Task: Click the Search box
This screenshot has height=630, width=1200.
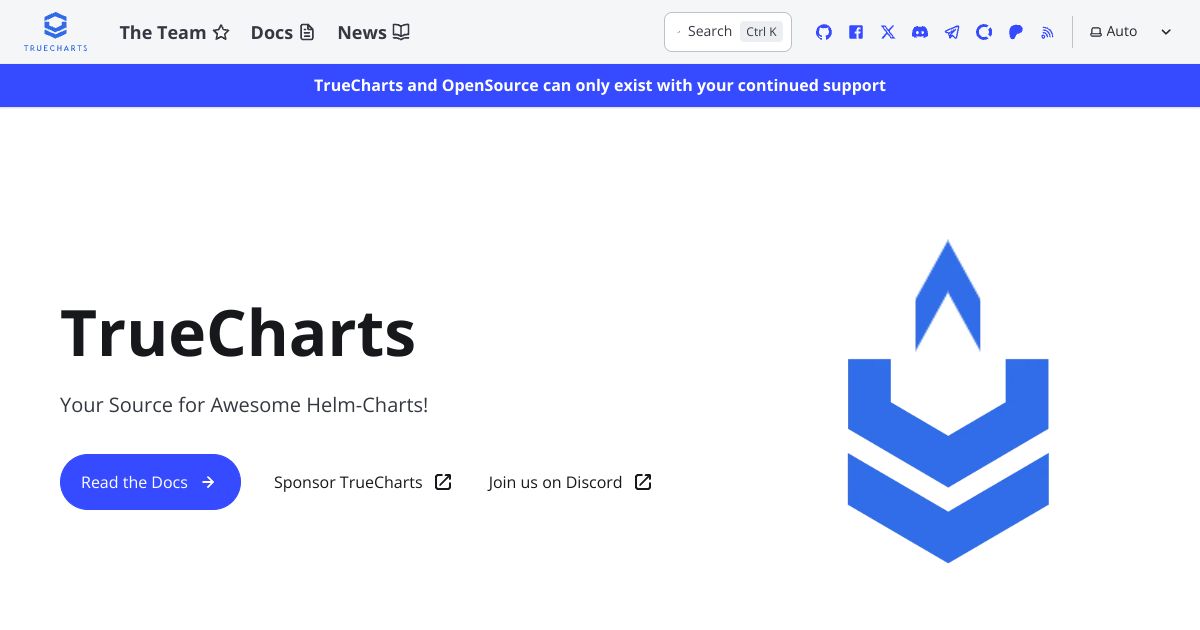Action: [x=728, y=32]
